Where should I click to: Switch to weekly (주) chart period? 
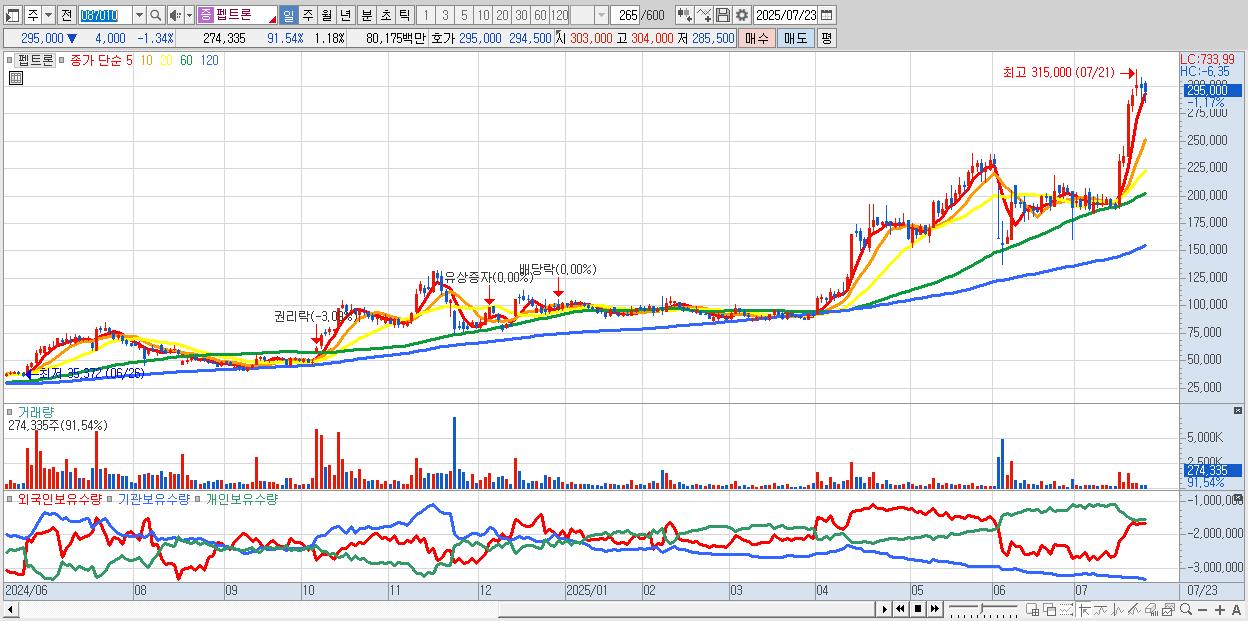tap(307, 15)
